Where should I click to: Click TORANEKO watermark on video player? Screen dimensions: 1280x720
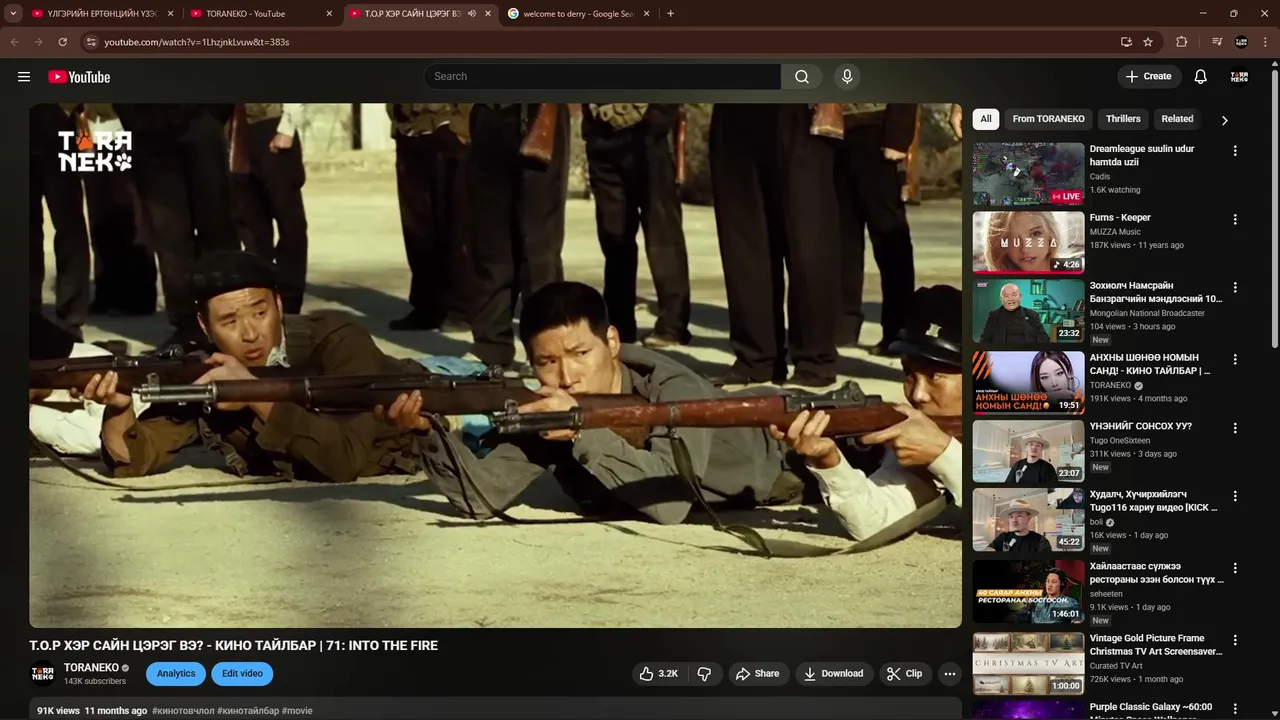tap(95, 151)
